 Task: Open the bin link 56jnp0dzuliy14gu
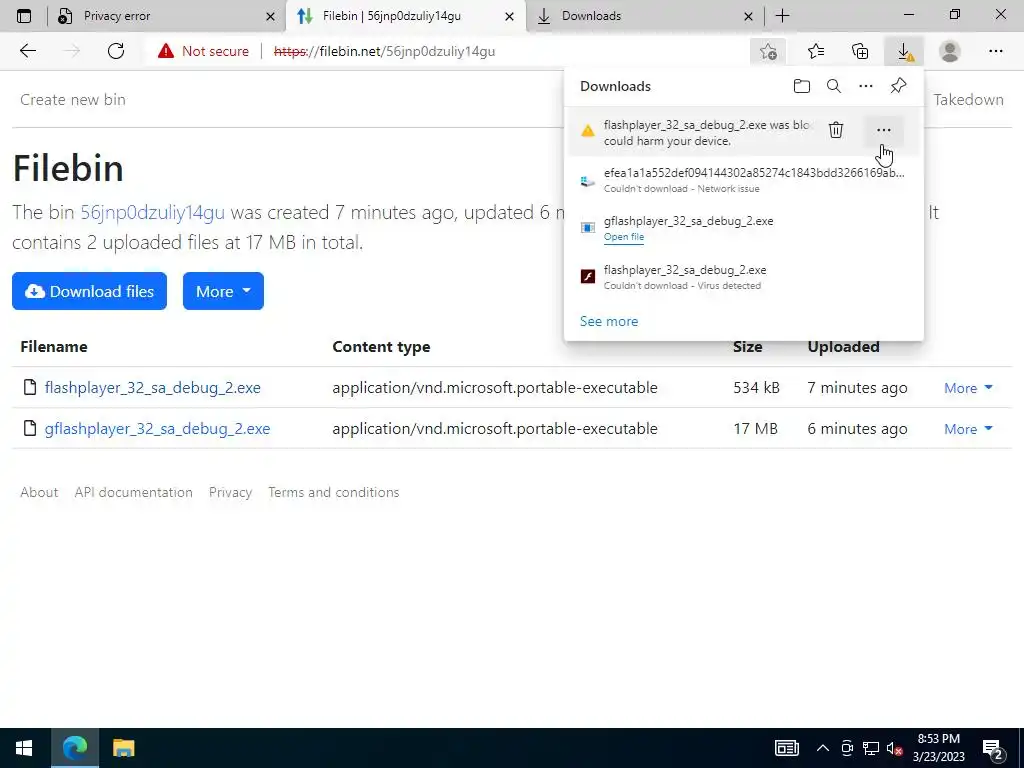152,212
